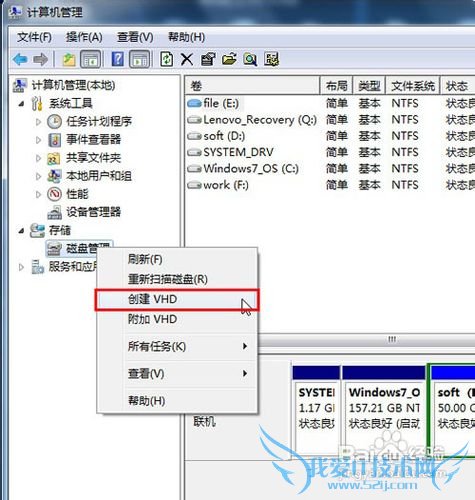Expand the 本地用户和组 node arrow
The height and width of the screenshot is (500, 475).
click(38, 176)
